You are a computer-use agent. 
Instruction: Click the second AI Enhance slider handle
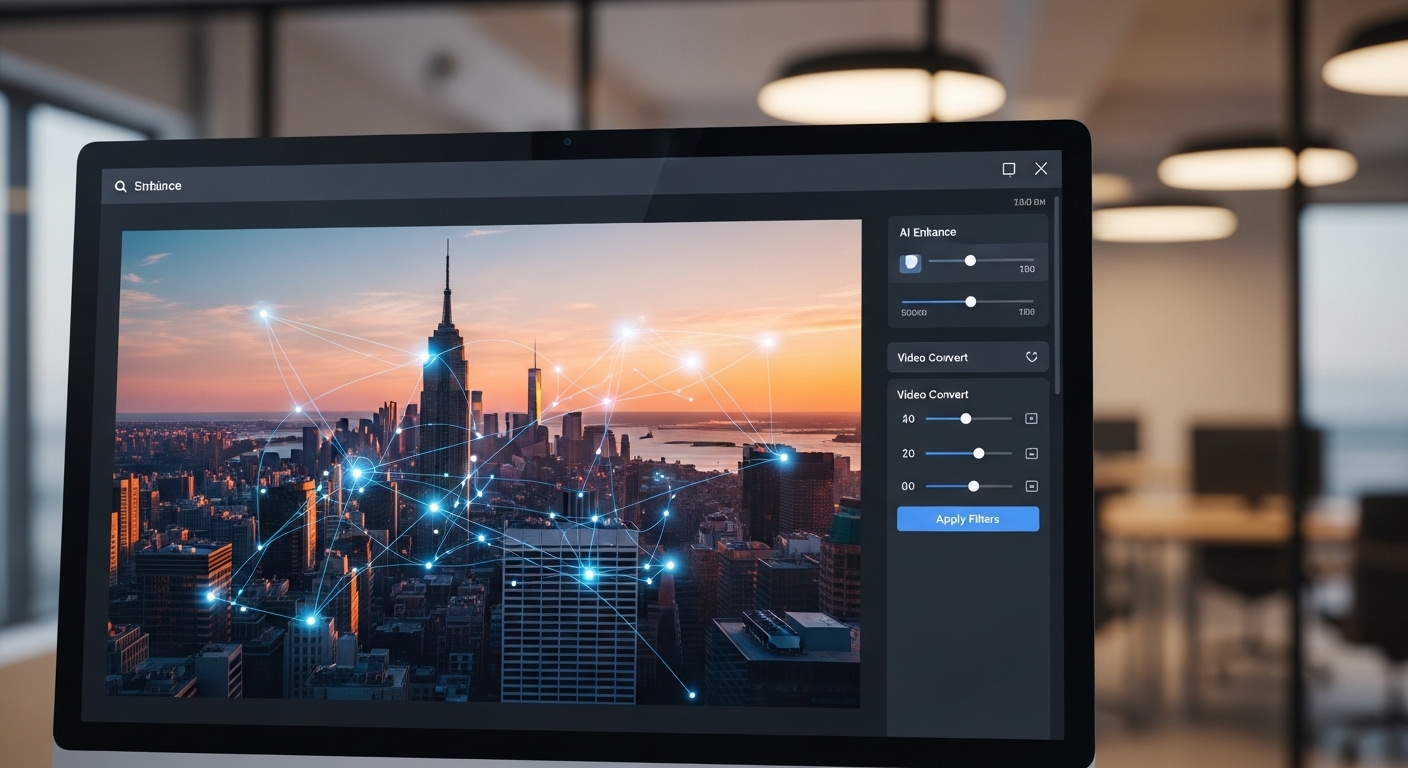click(970, 301)
